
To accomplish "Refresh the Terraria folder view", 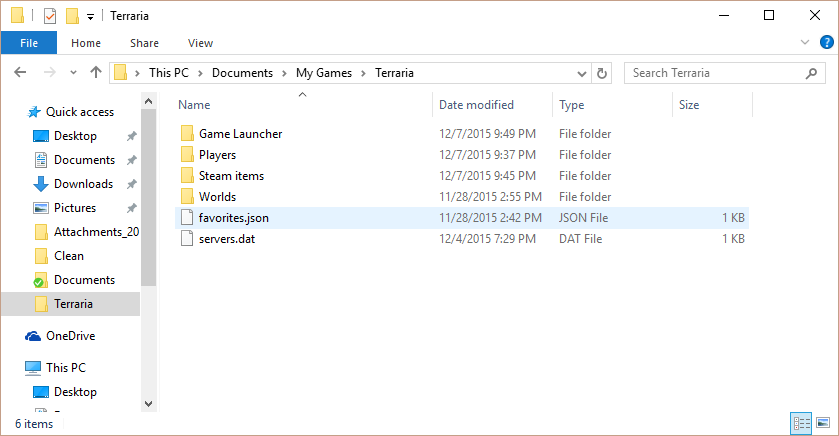I will coord(601,73).
